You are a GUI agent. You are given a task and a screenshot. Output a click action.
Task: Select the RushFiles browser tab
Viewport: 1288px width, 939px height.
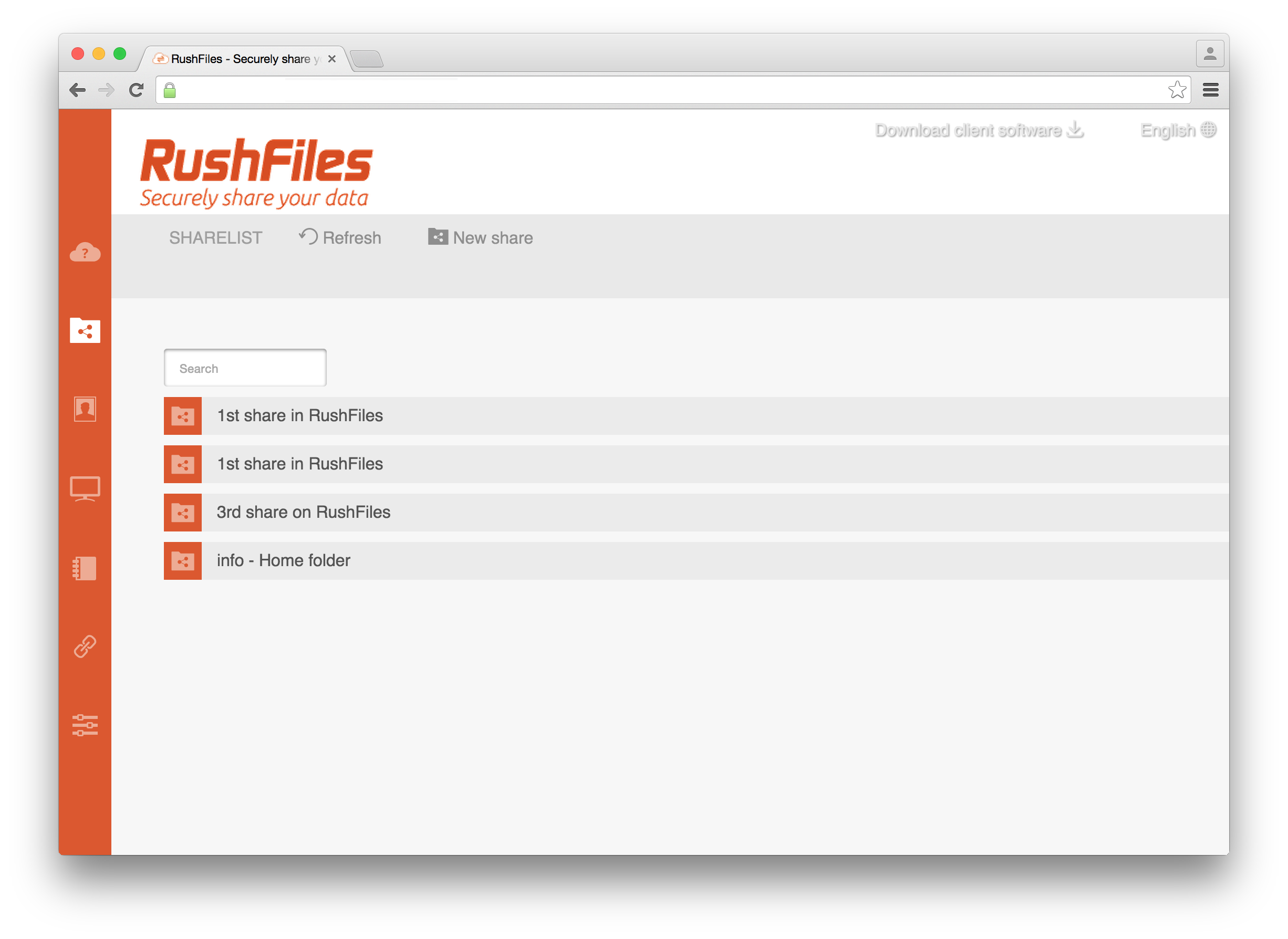click(244, 58)
